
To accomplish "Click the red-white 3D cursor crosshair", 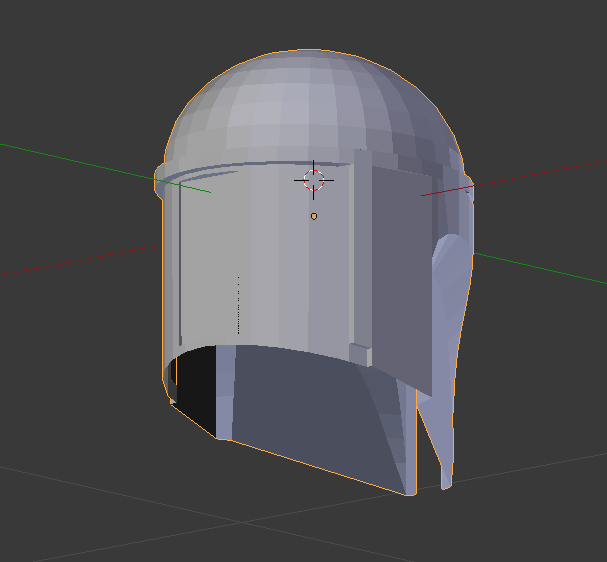I will (314, 180).
